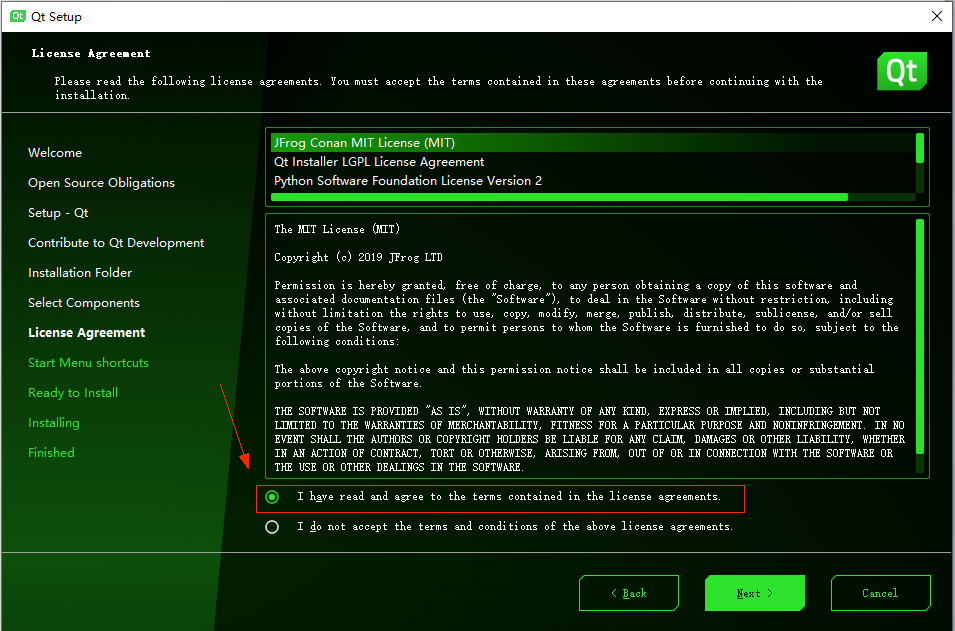Click the license list vertical scrollbar
Screen dimensions: 955x631
(920, 148)
